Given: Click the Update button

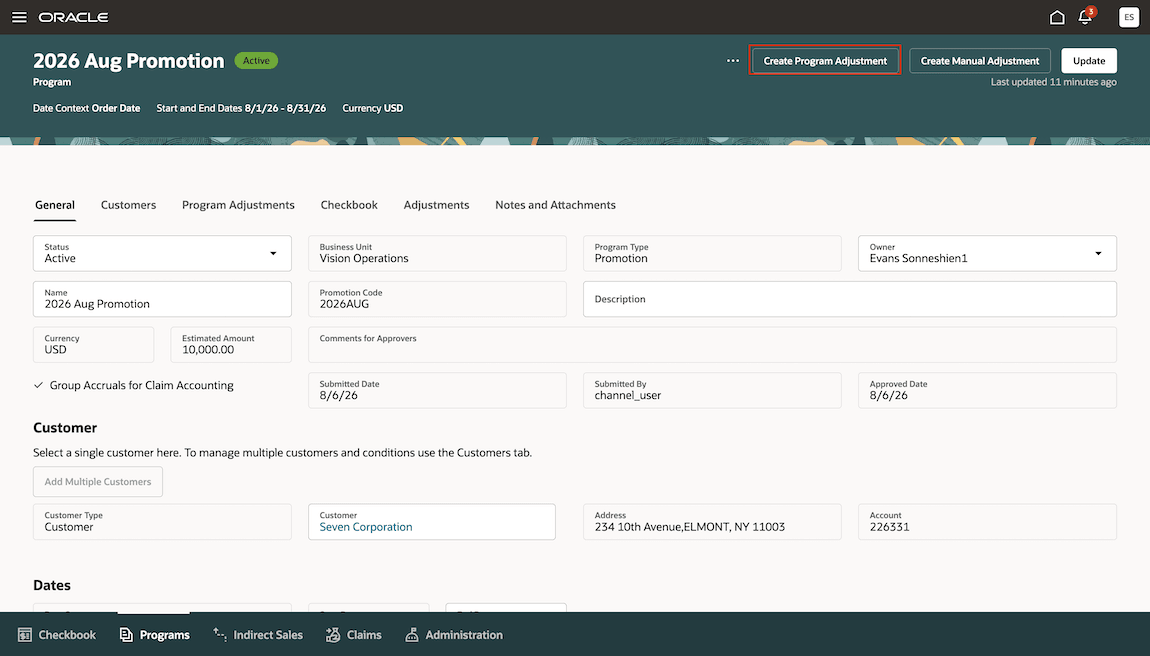Looking at the screenshot, I should (1089, 61).
